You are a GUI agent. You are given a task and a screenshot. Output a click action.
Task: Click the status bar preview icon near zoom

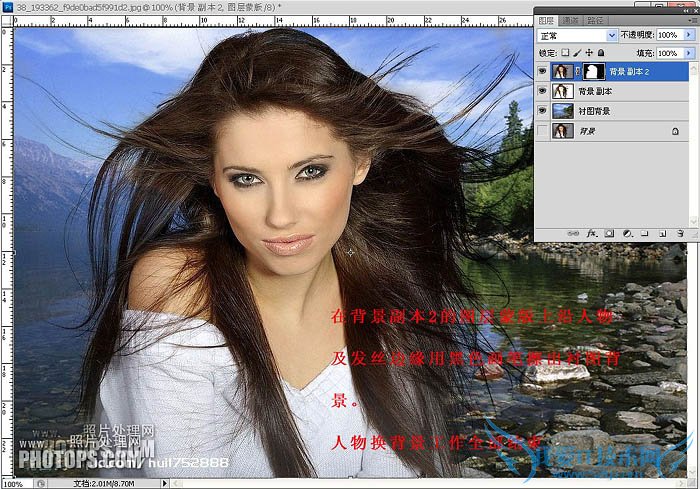point(41,484)
